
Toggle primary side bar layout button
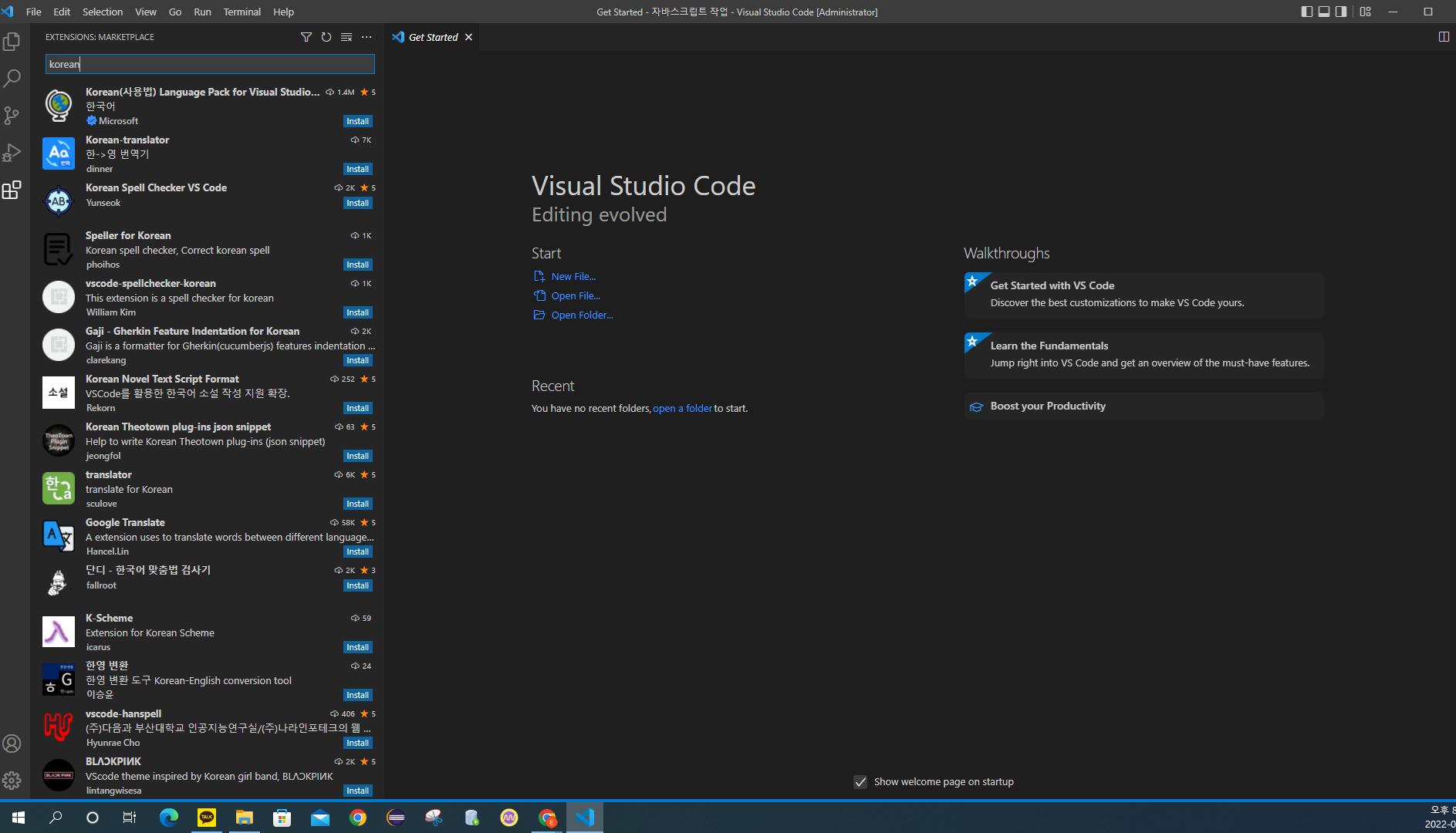(1307, 12)
